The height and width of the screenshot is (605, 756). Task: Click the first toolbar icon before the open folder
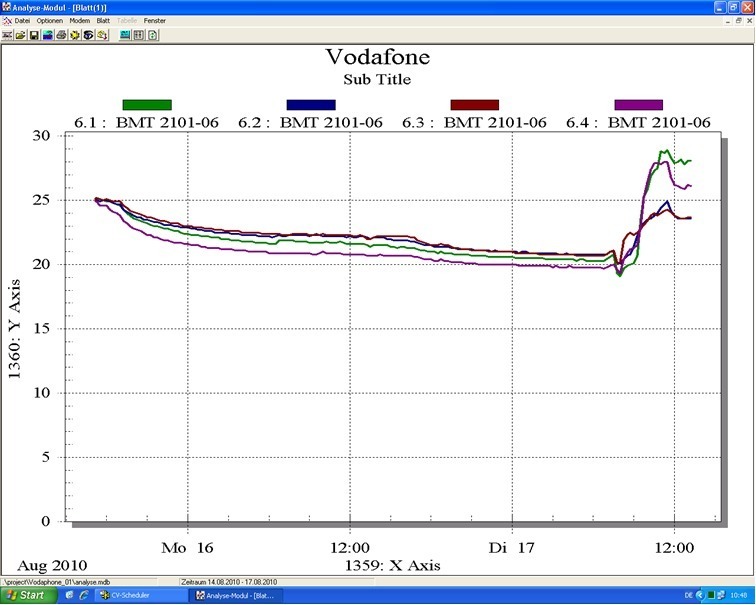[7, 35]
